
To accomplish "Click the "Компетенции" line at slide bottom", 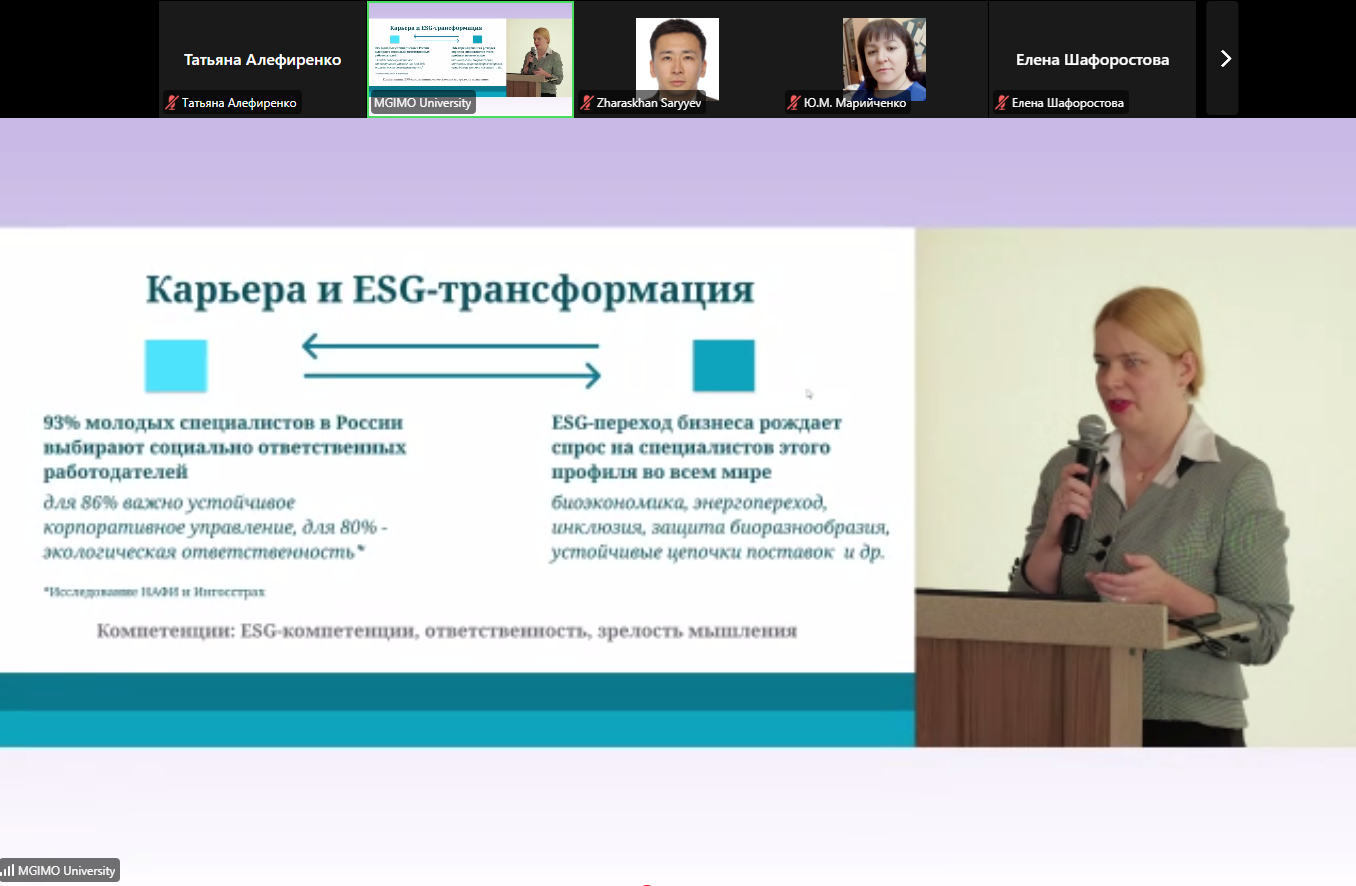I will click(447, 631).
